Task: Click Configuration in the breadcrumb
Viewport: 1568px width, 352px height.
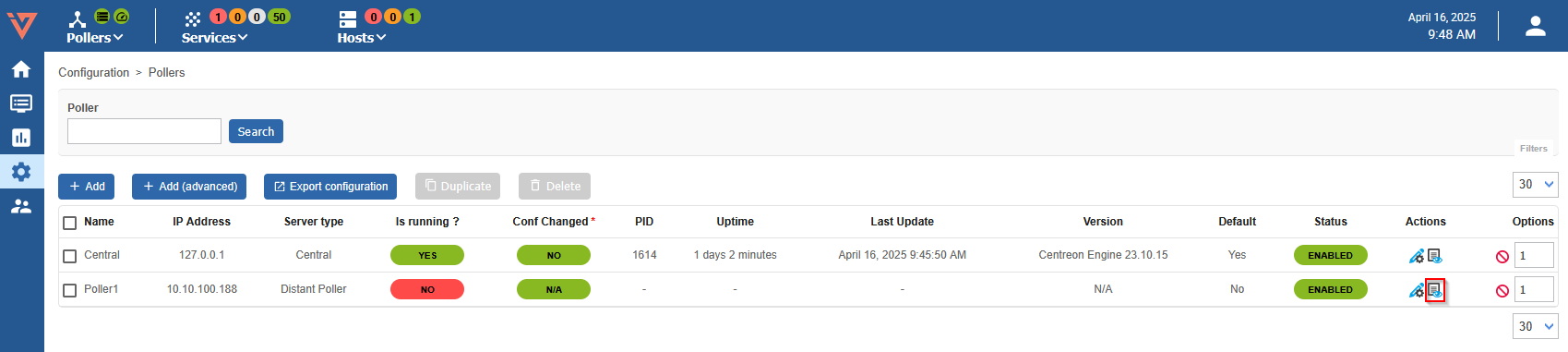Action: [94, 72]
